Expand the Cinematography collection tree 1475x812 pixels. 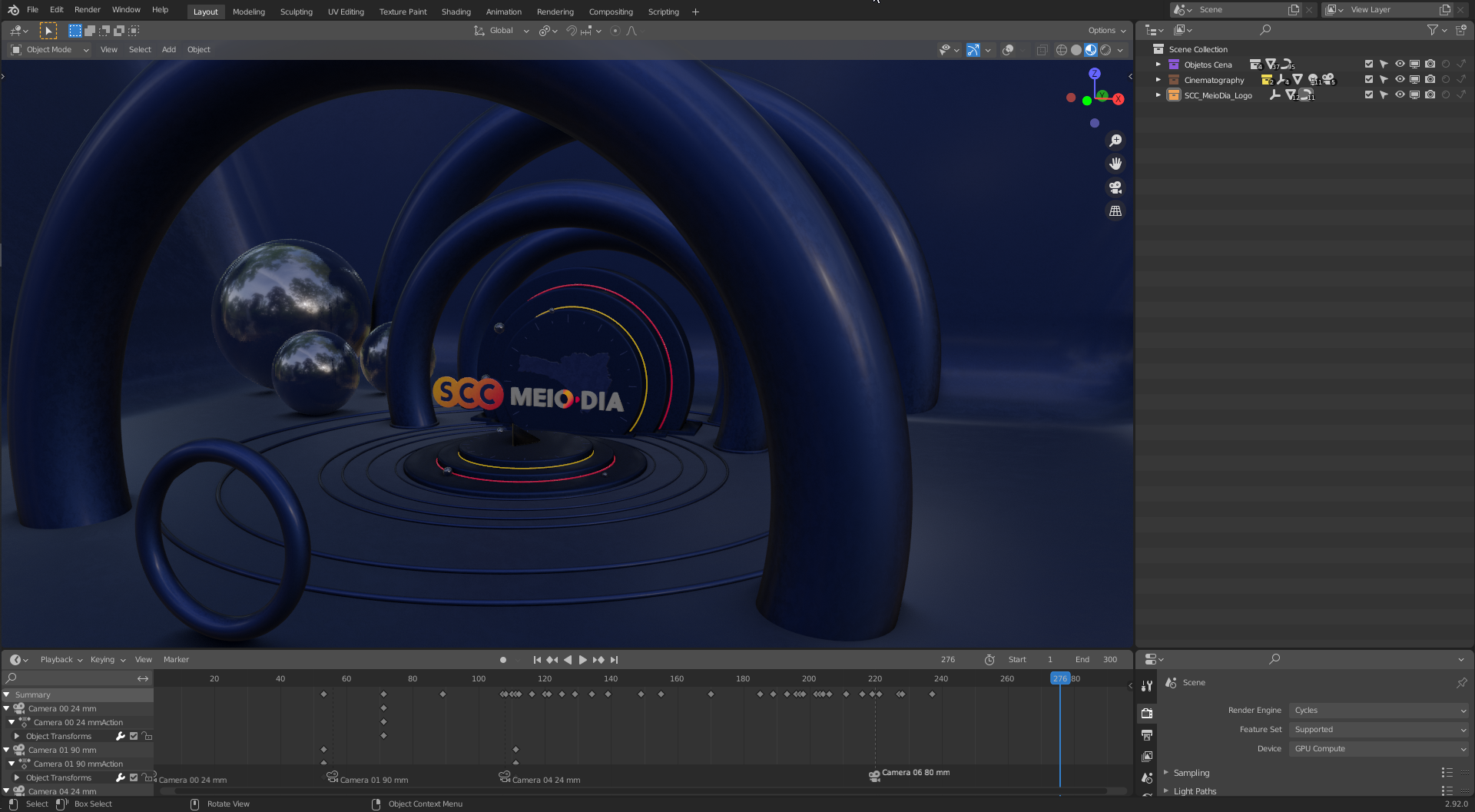pyautogui.click(x=1158, y=80)
